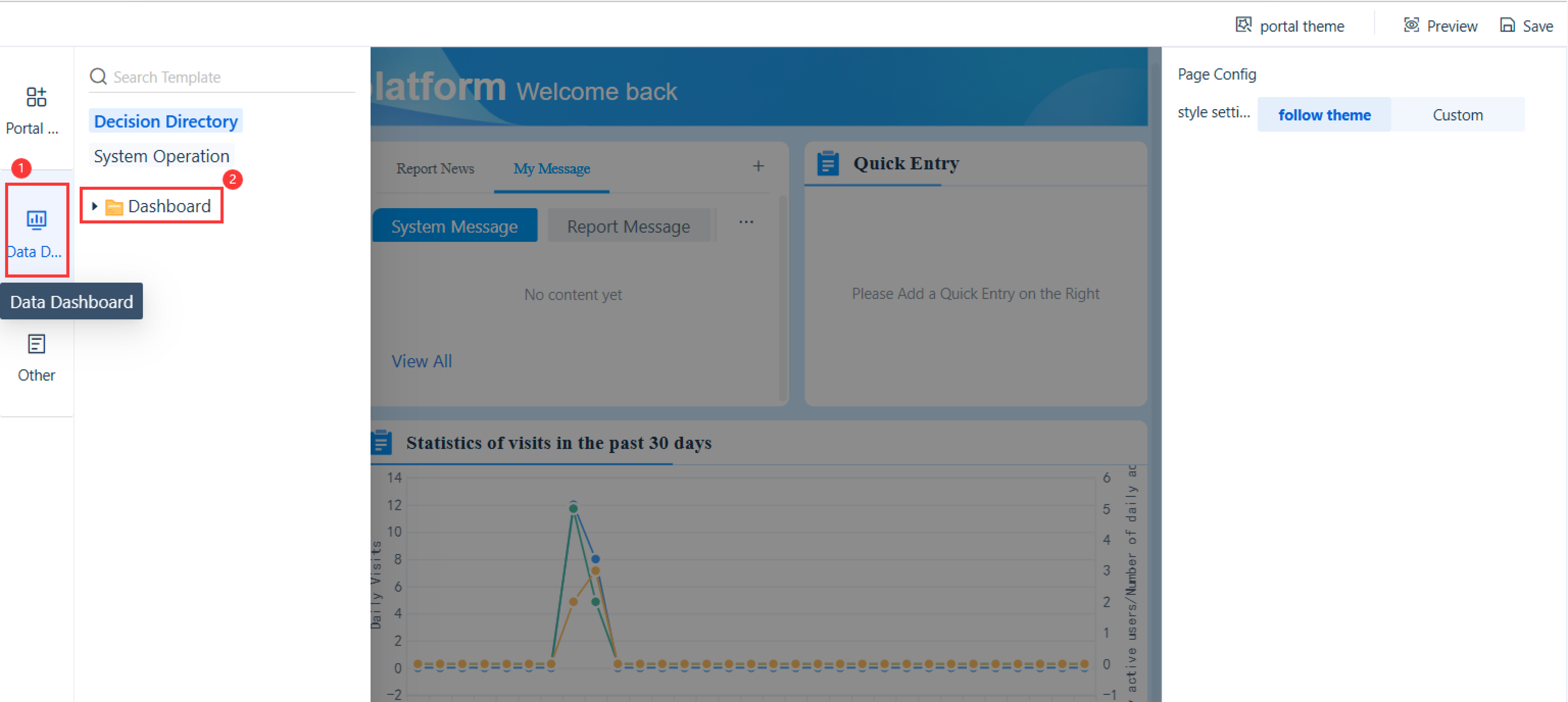1568x702 pixels.
Task: Switch to the My Message tab
Action: point(552,169)
